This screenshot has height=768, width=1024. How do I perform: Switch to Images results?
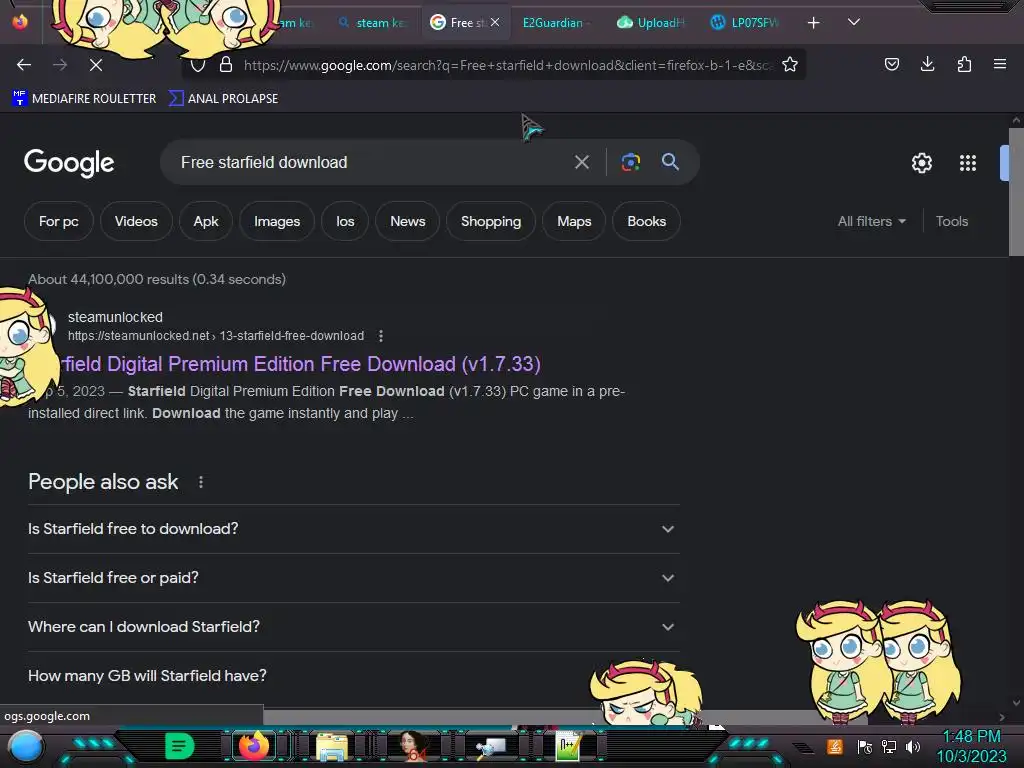(x=277, y=221)
